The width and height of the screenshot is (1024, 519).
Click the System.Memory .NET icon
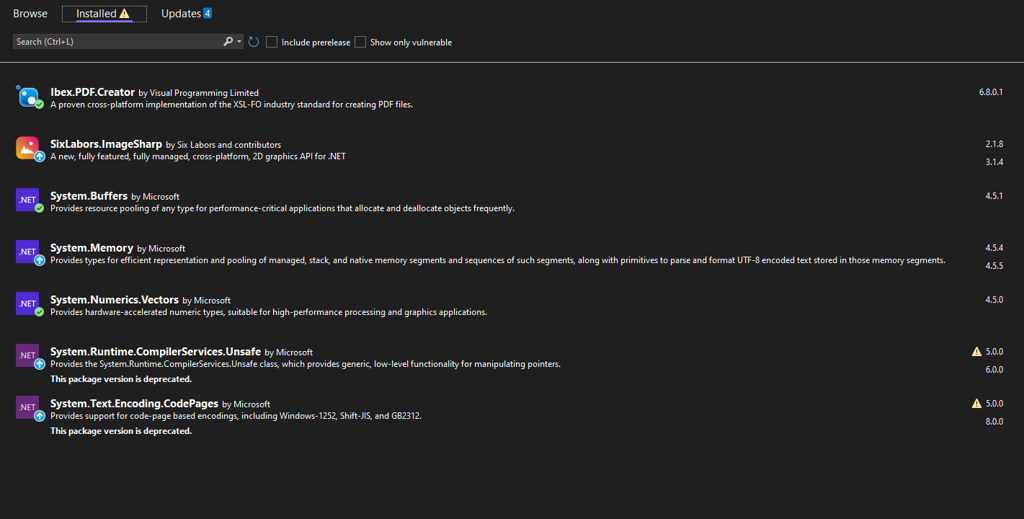[x=28, y=253]
